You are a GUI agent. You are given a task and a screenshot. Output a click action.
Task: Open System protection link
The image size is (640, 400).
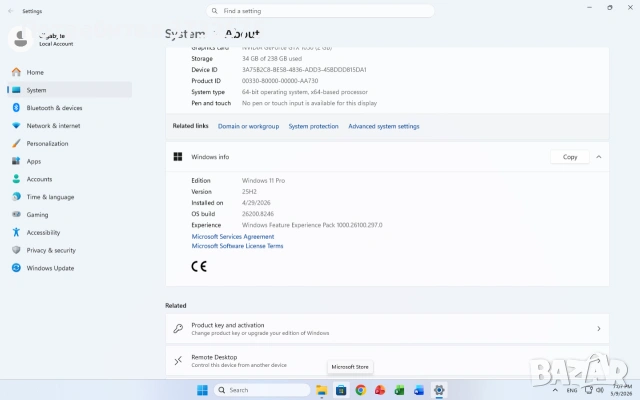click(x=313, y=126)
